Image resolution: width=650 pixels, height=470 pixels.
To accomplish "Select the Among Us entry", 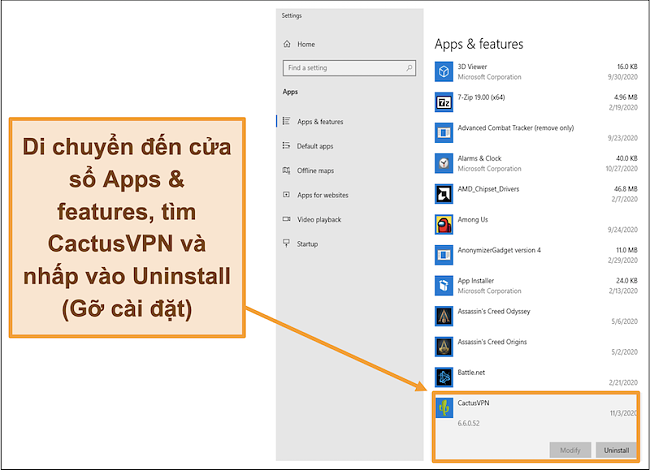I will [473, 220].
